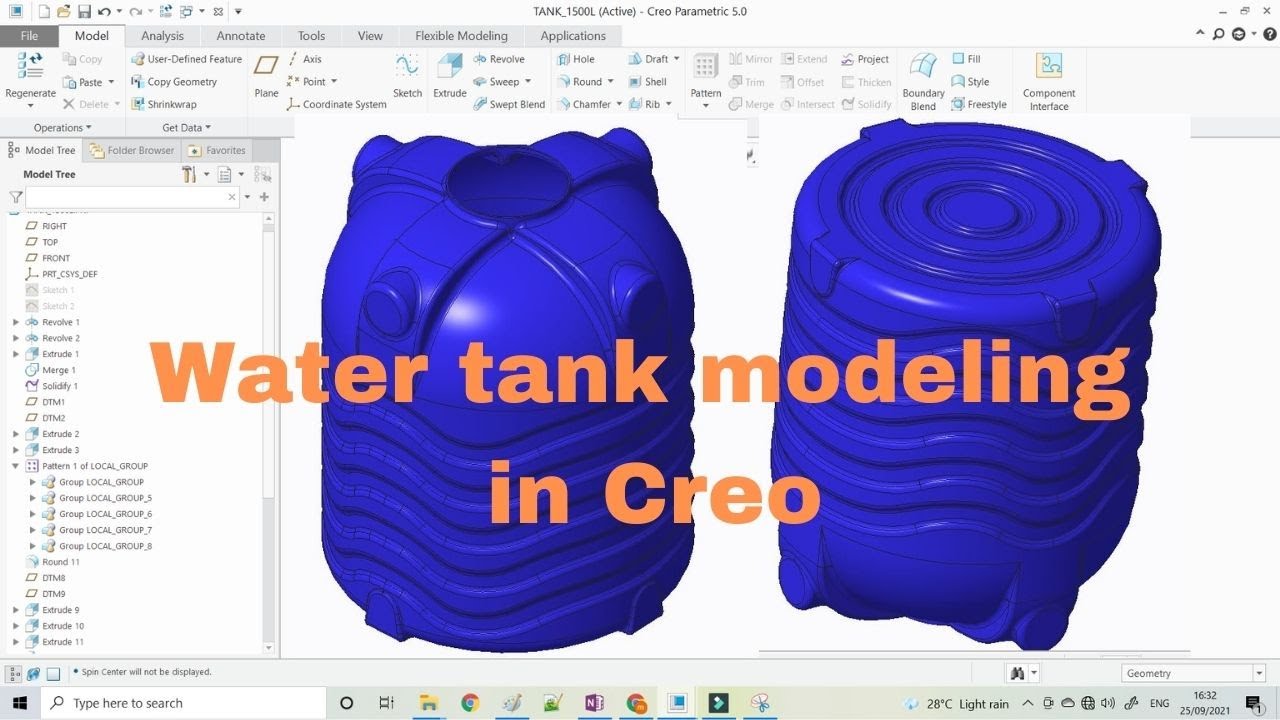Click the Paste button
Image resolution: width=1280 pixels, height=720 pixels.
(81, 82)
